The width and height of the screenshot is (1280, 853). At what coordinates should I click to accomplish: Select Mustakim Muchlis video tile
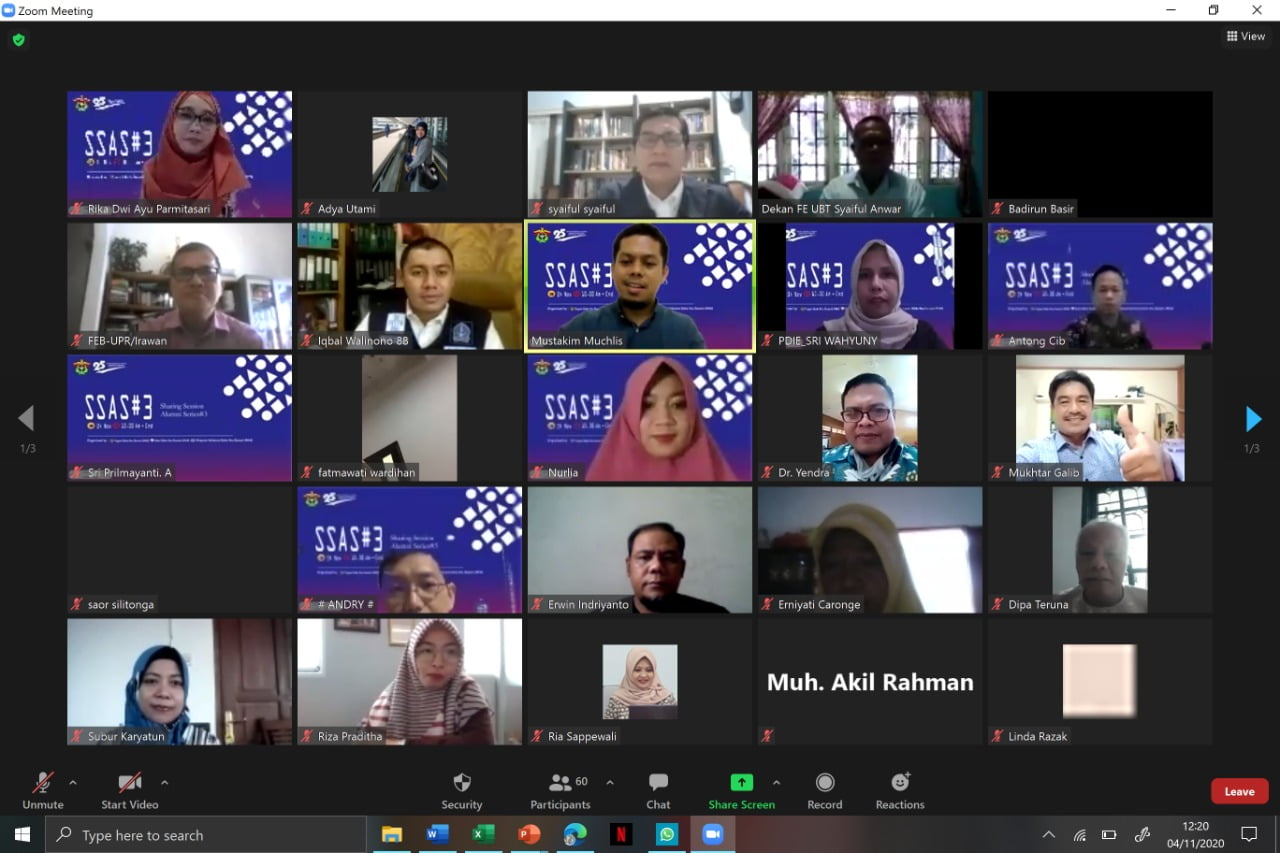[x=640, y=286]
